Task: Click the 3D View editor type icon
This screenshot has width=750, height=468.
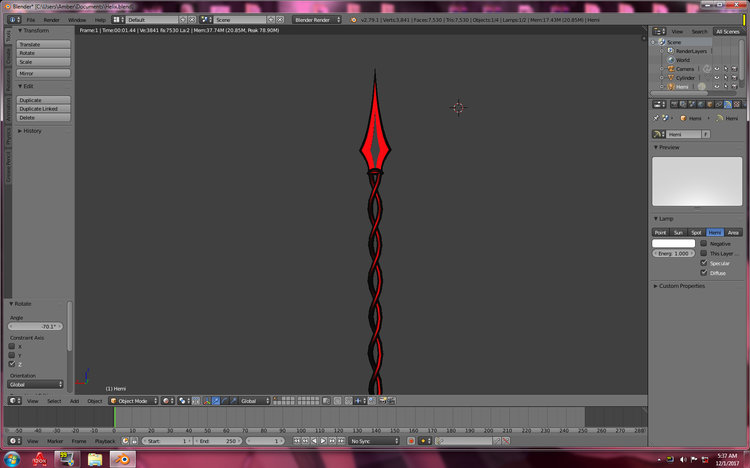Action: point(15,401)
